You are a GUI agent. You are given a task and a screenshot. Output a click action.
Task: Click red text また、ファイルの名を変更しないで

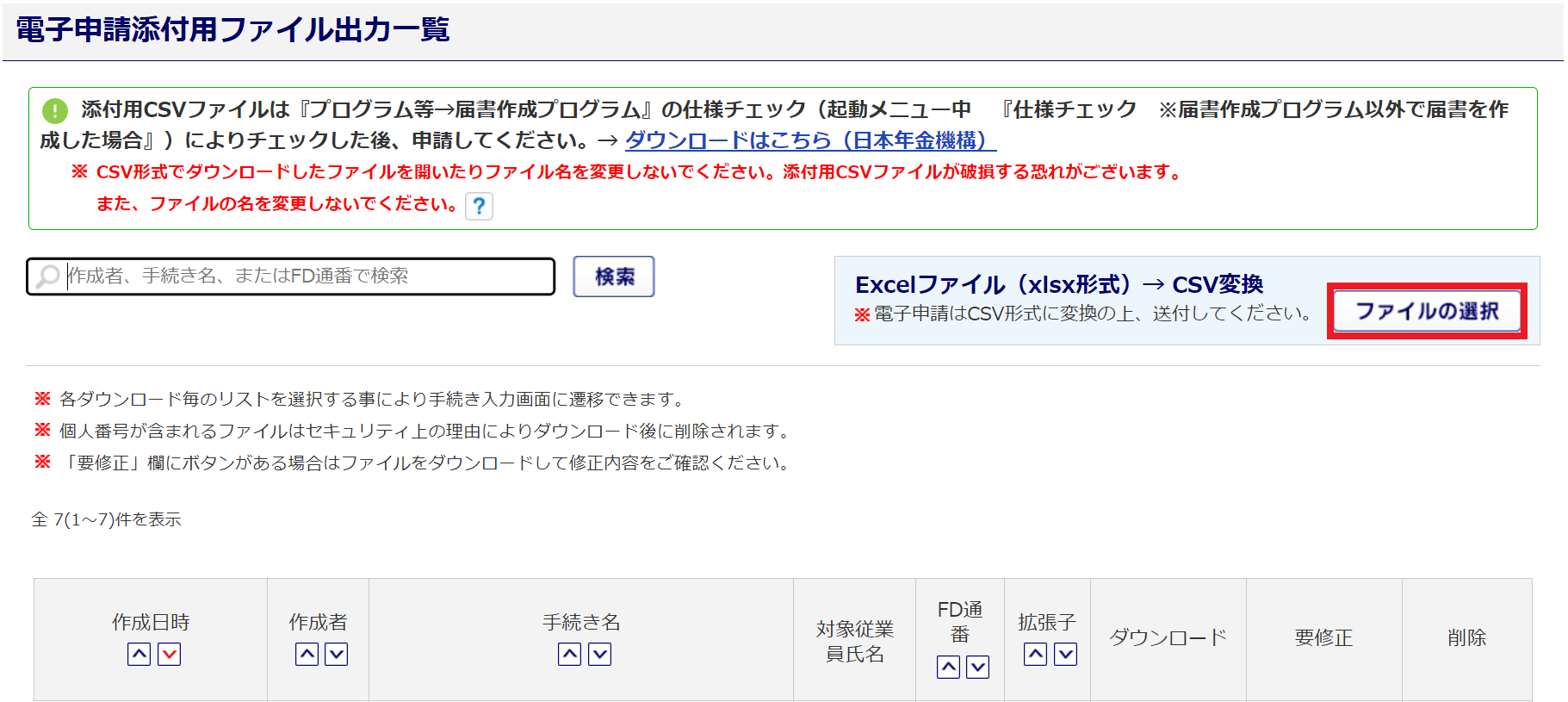point(276,204)
